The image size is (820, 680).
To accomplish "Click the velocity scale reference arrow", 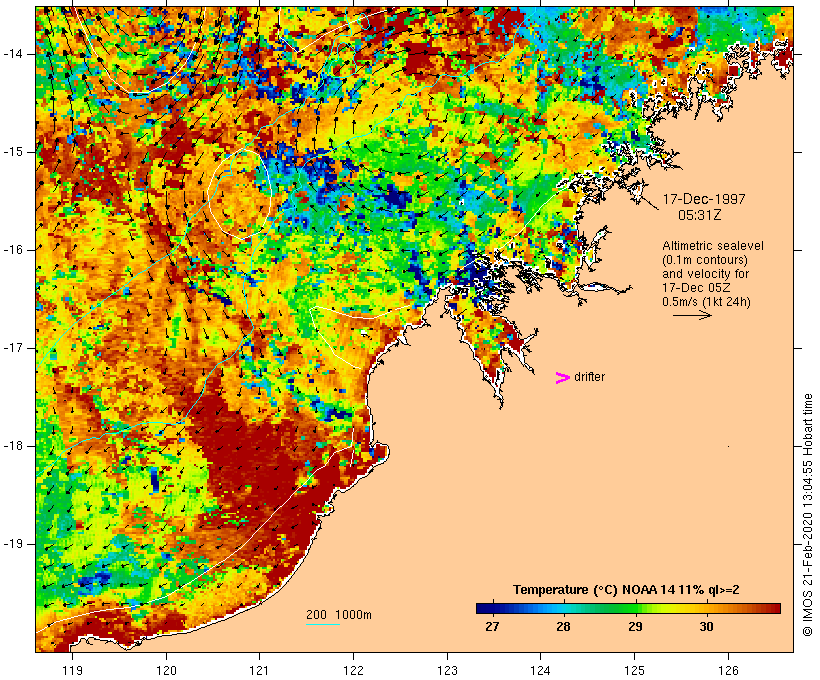I will (x=692, y=315).
